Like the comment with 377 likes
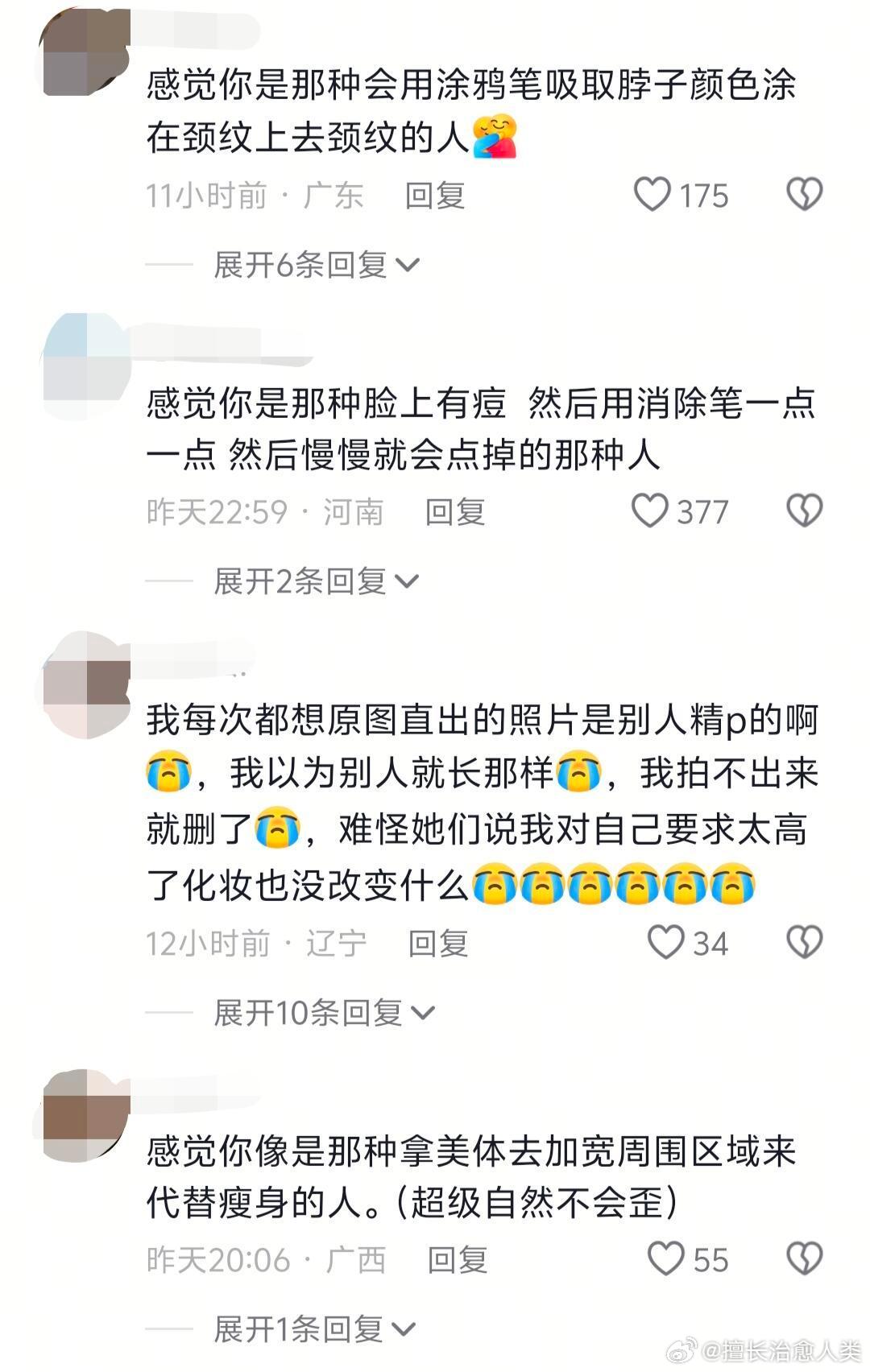870x1372 pixels. pyautogui.click(x=650, y=511)
